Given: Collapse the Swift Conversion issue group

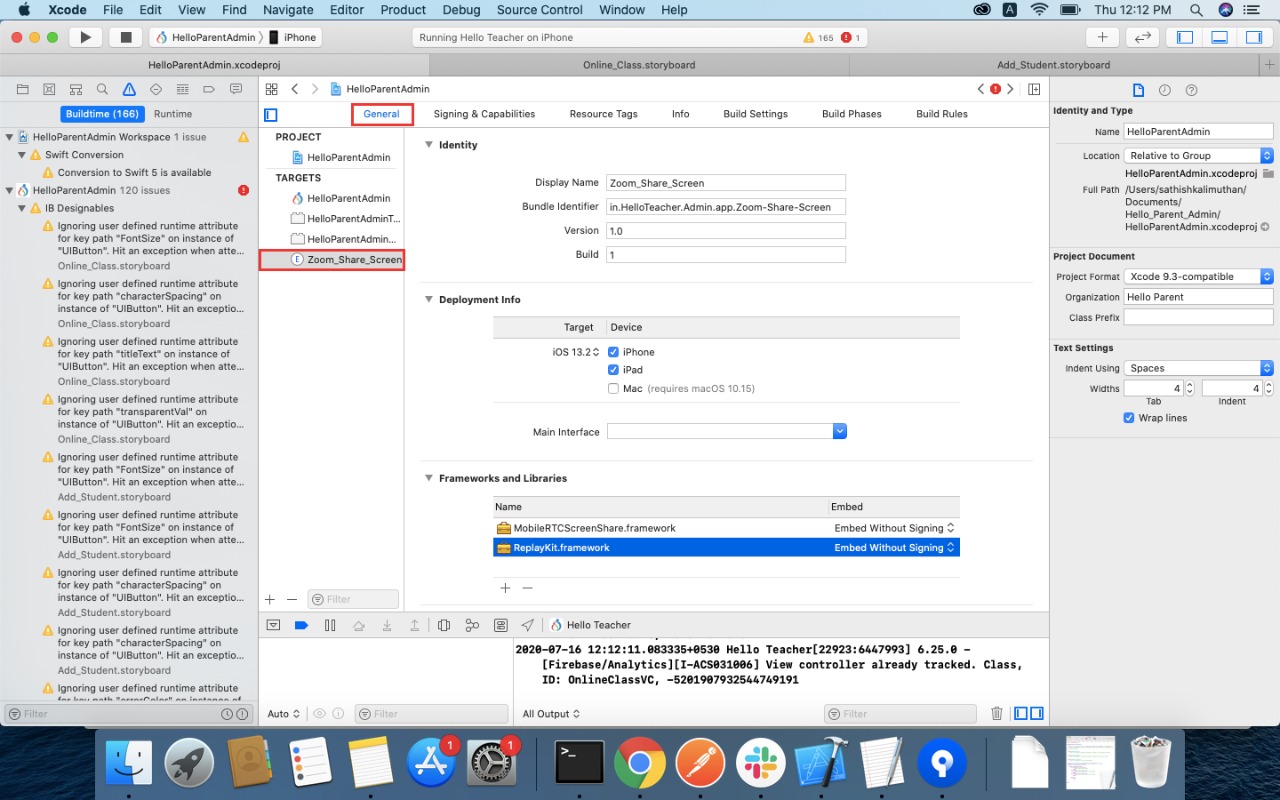Looking at the screenshot, I should 22,155.
